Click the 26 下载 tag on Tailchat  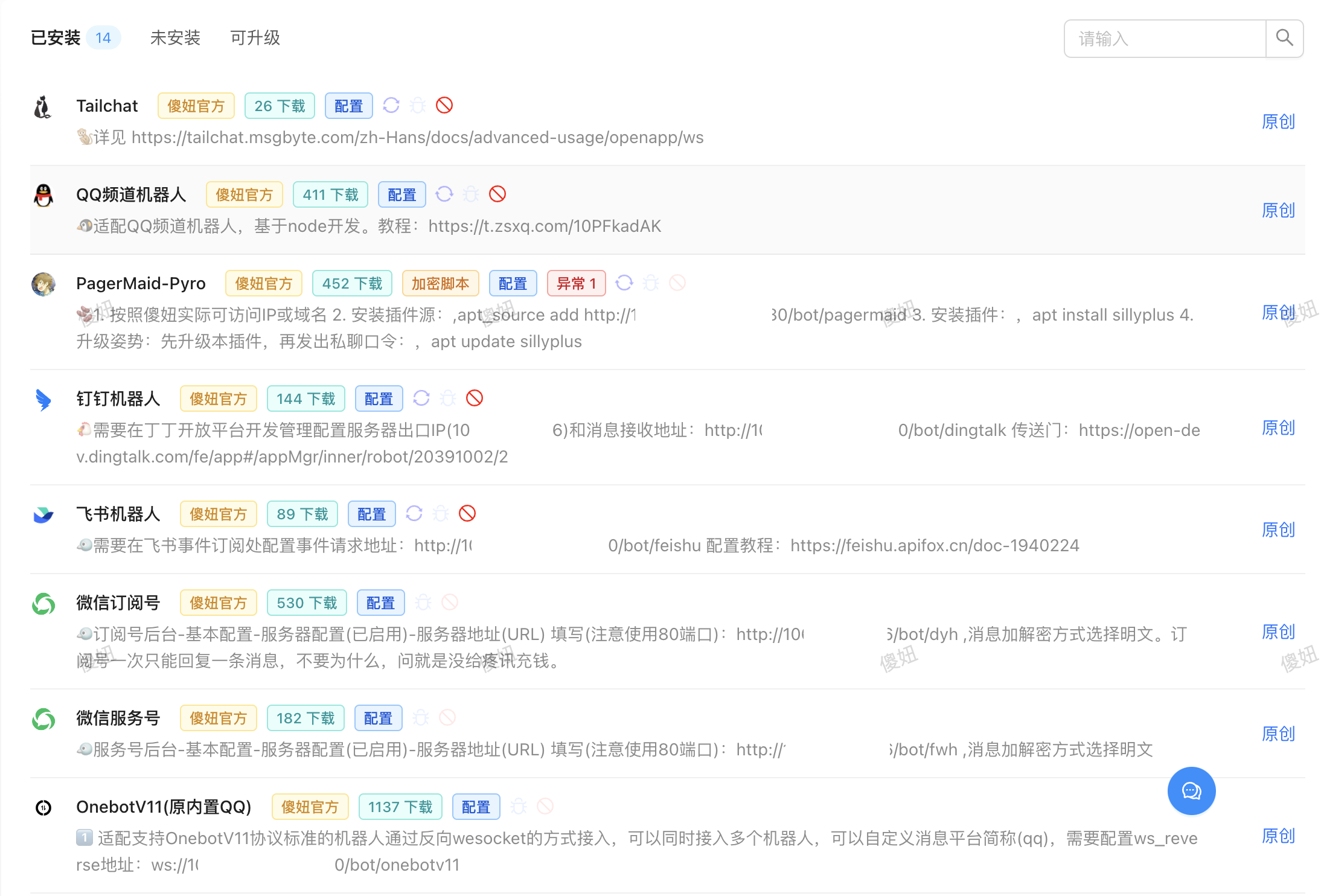click(280, 106)
